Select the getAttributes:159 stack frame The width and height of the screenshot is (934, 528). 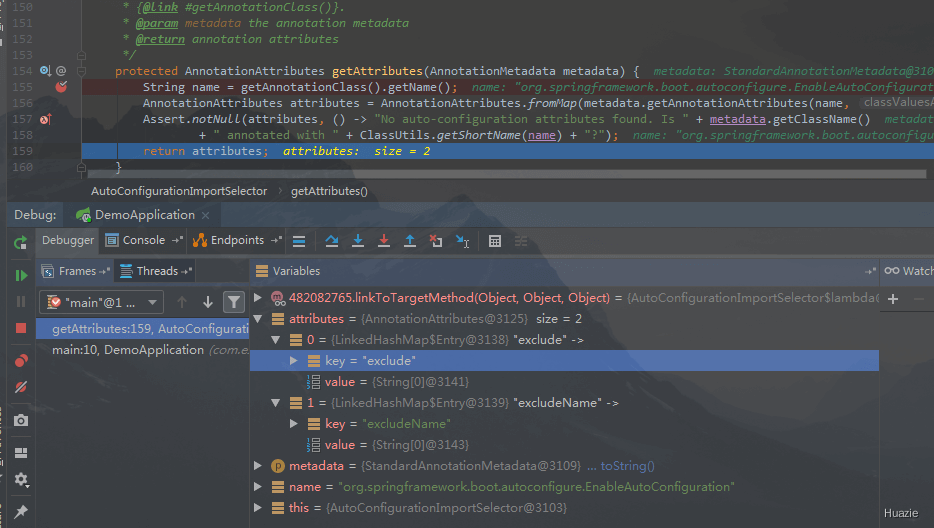142,328
